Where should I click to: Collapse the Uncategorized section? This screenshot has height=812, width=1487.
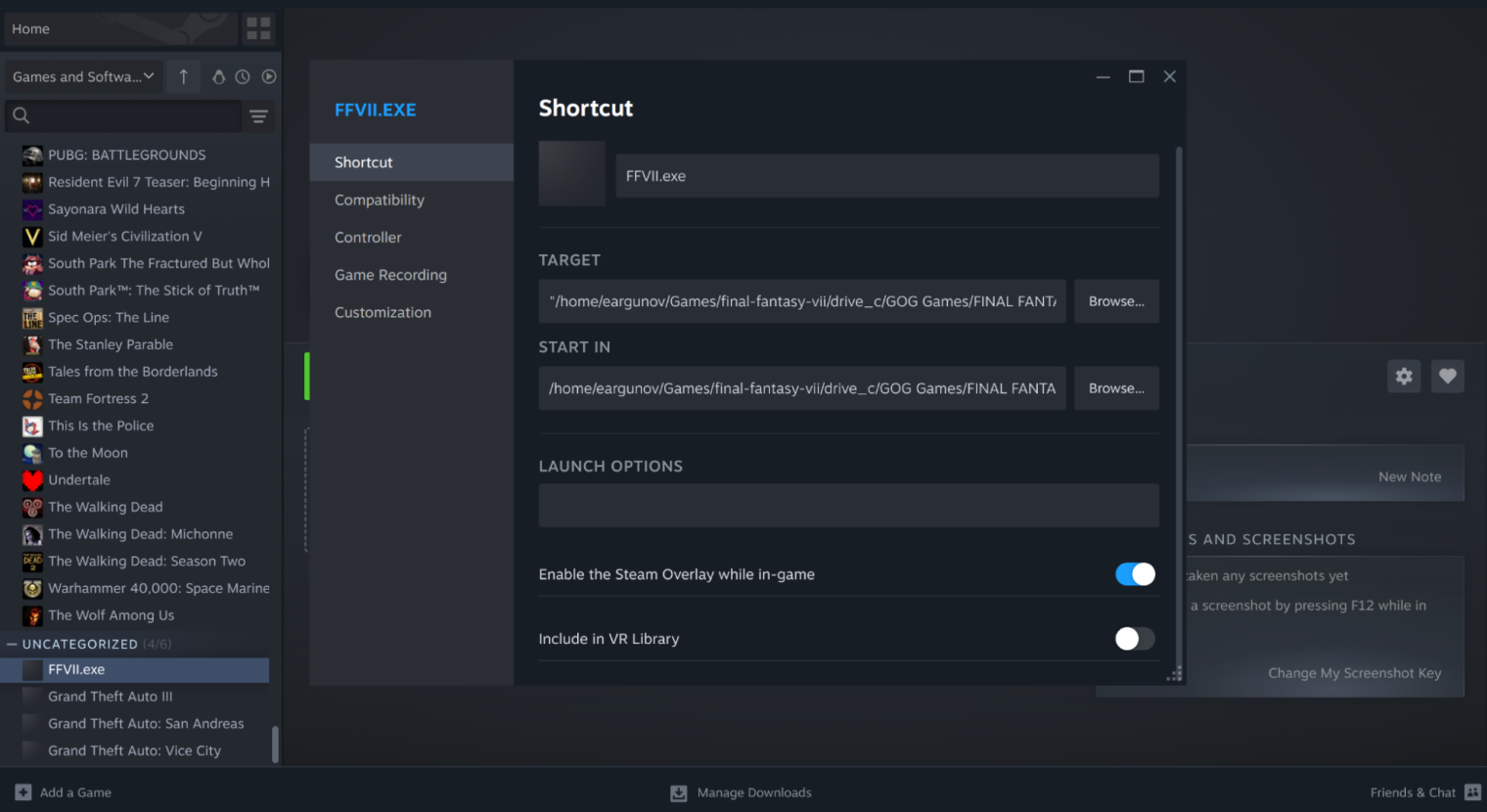point(12,644)
